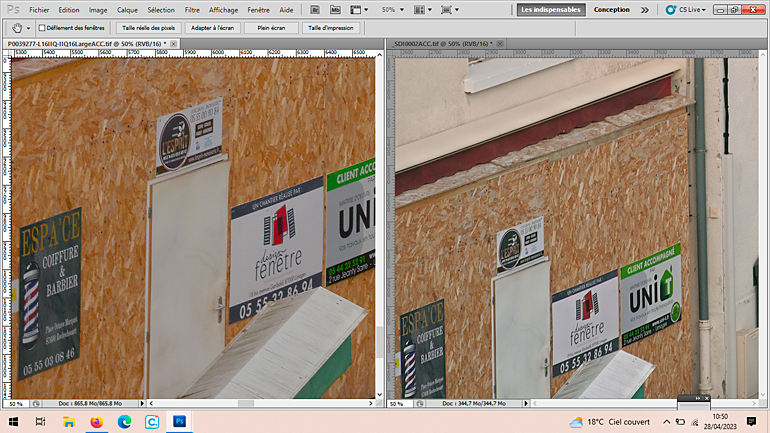Open the zoom level 50% dropdown
770x433 pixels.
(x=393, y=10)
